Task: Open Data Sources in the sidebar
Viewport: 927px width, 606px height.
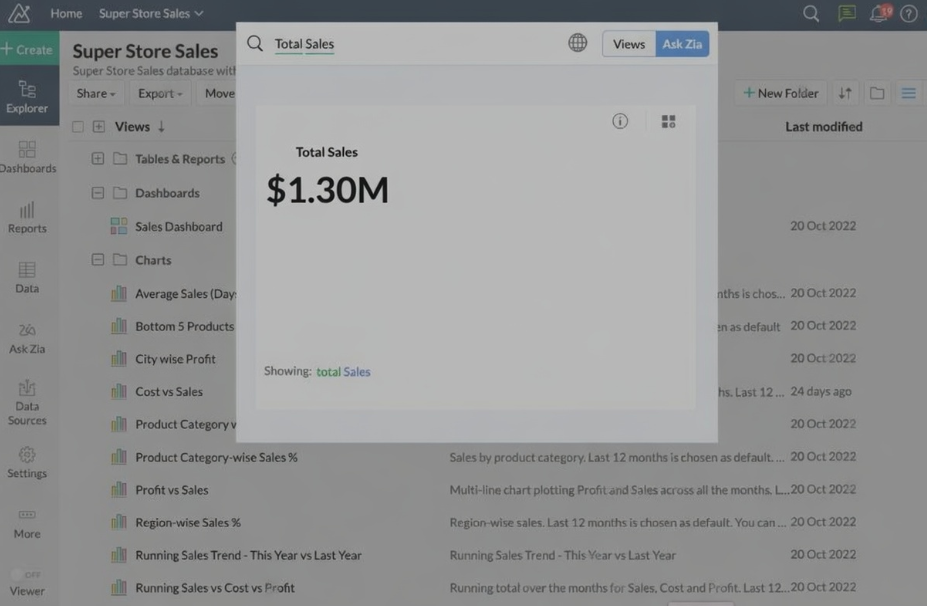Action: point(27,401)
